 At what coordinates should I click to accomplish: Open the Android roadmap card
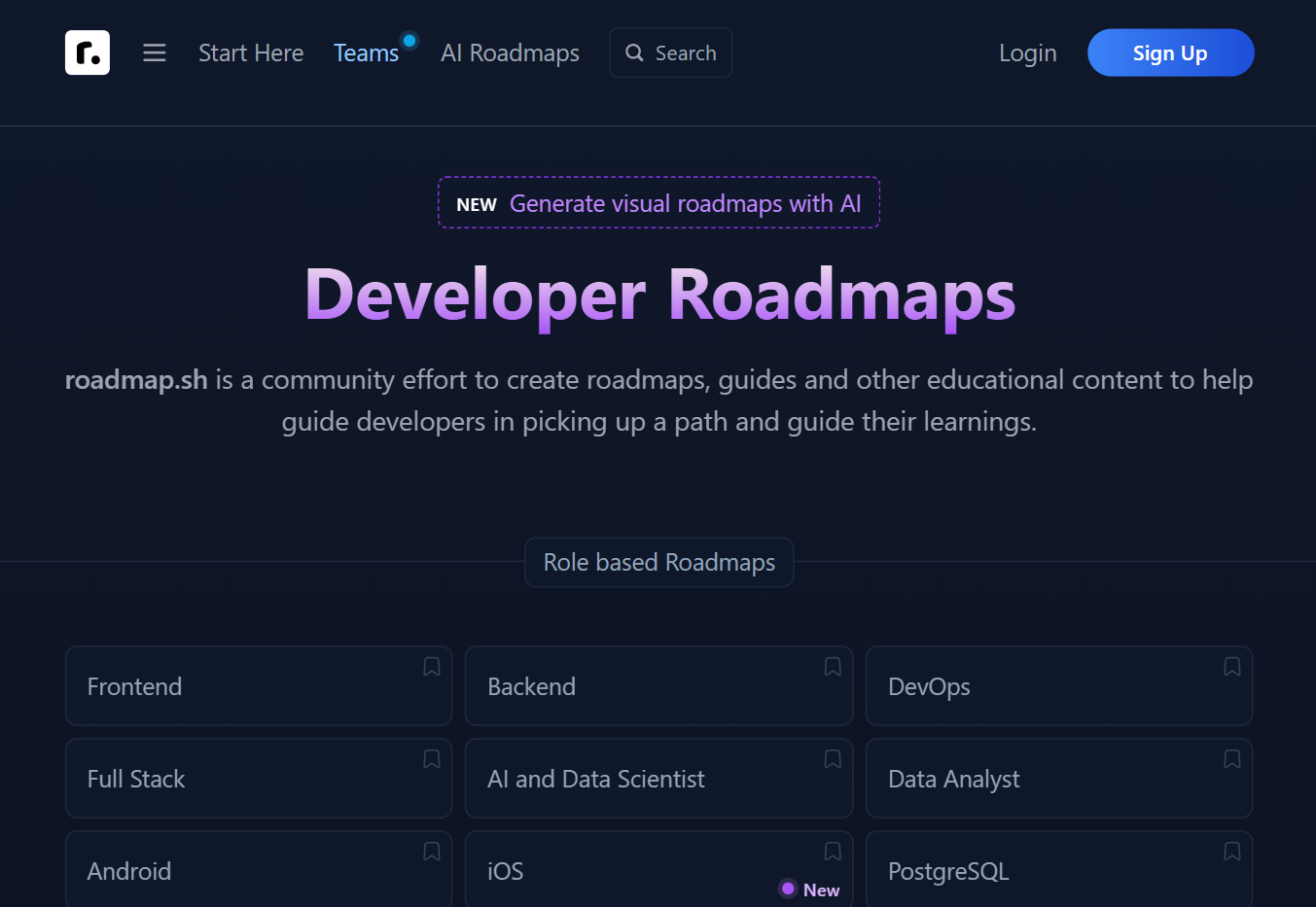259,869
